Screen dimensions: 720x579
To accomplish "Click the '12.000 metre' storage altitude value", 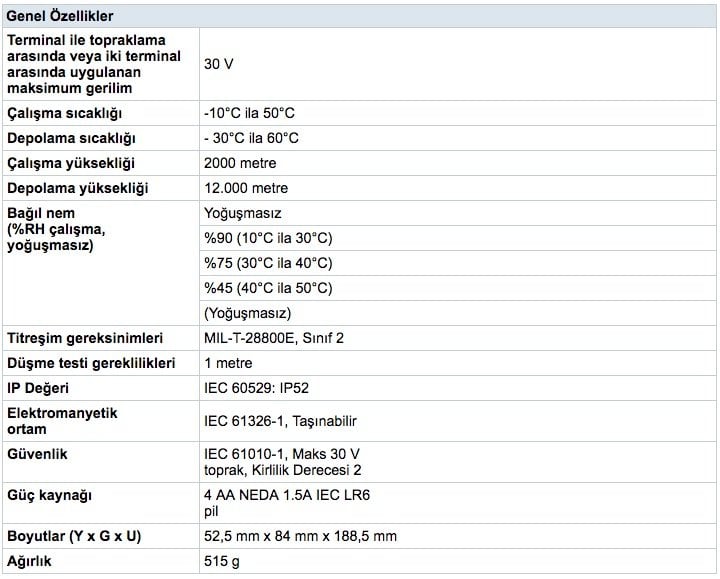I will click(246, 188).
